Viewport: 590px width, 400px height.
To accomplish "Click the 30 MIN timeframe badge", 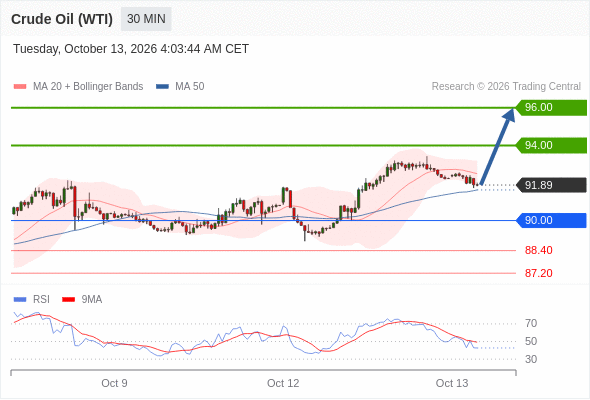I will [146, 19].
